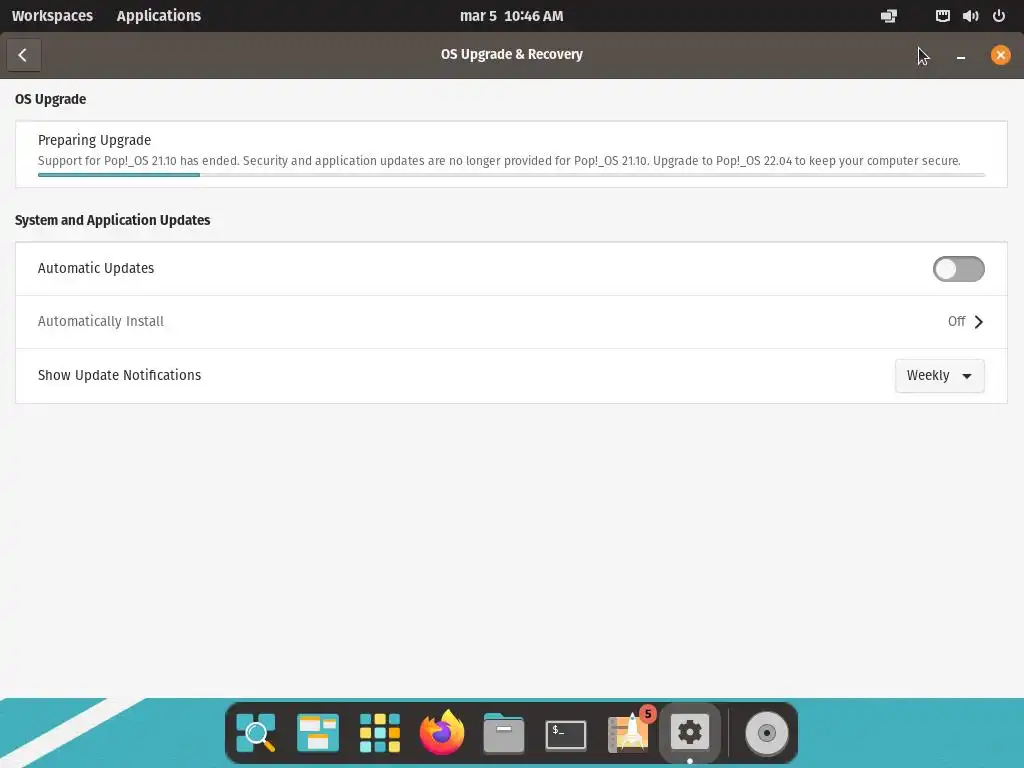Go back using the header arrow
This screenshot has height=768, width=1024.
tap(24, 55)
